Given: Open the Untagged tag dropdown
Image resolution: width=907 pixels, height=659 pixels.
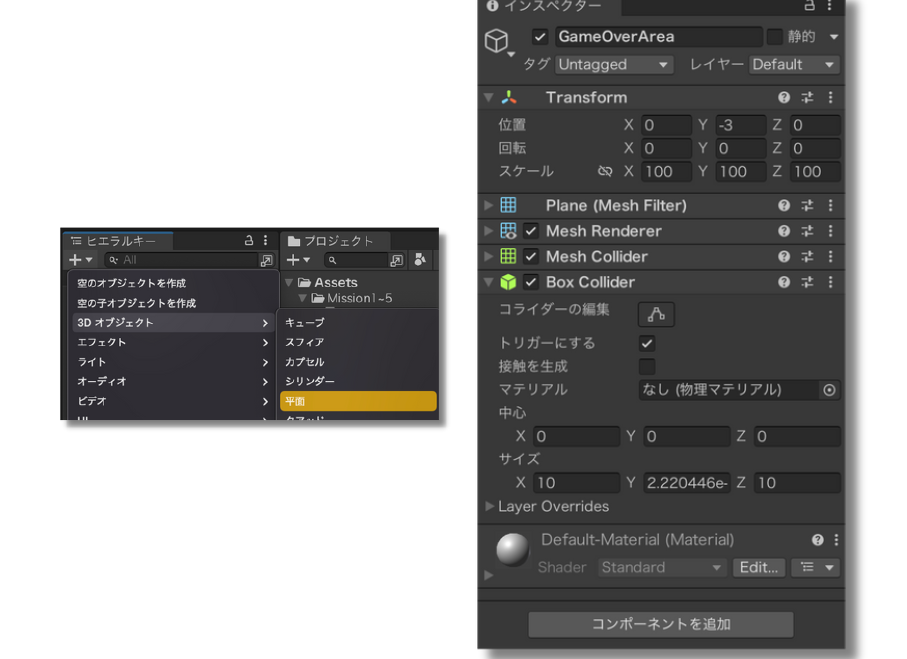Looking at the screenshot, I should [614, 64].
